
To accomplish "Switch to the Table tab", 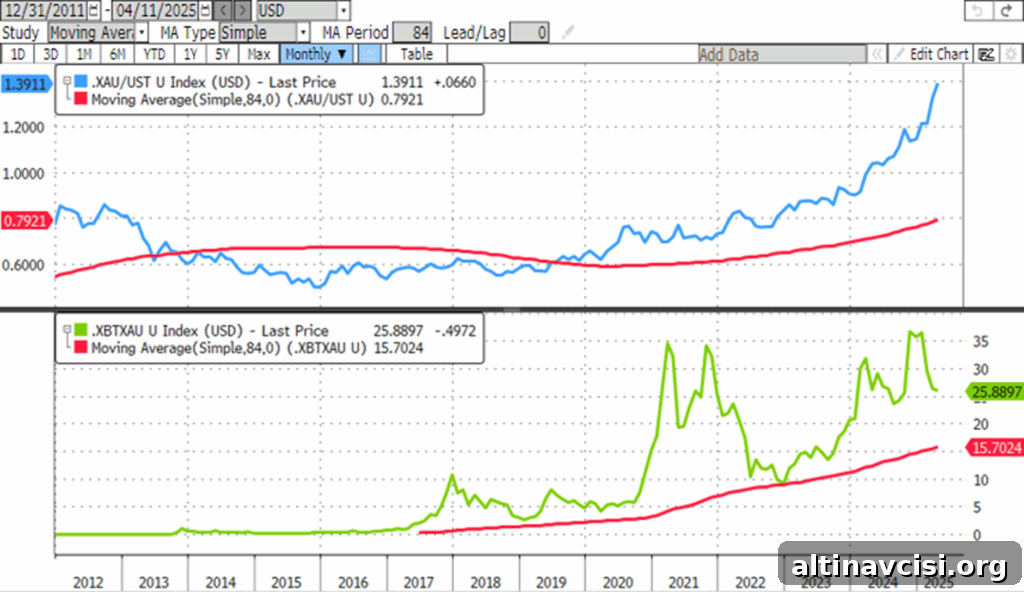I will click(x=417, y=54).
